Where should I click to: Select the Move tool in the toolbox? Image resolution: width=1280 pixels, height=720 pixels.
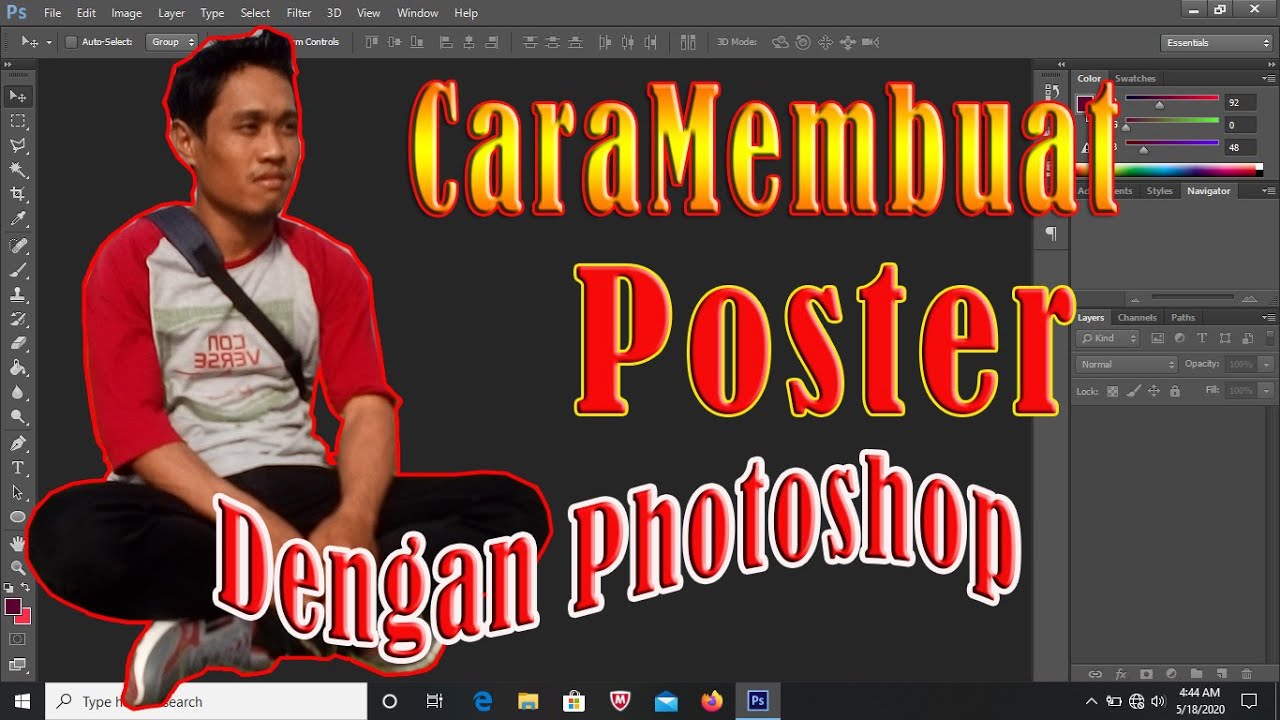(x=18, y=96)
